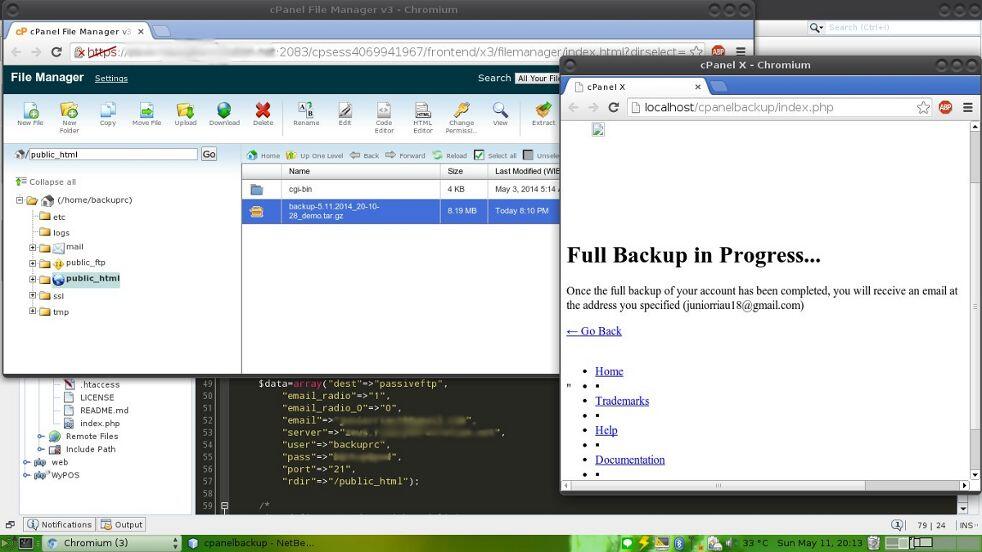Image resolution: width=982 pixels, height=552 pixels.
Task: Select the backup-5.11.2014 tar.gz file
Action: tap(401, 211)
